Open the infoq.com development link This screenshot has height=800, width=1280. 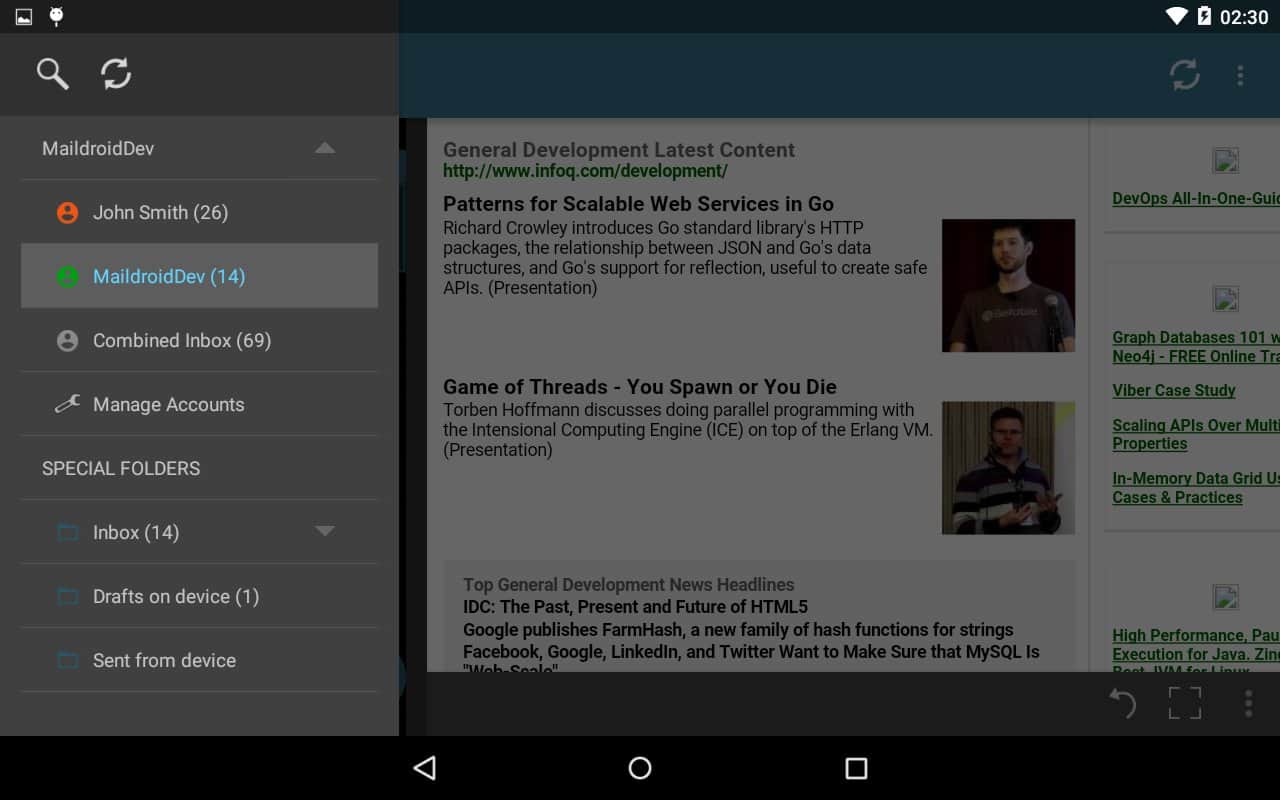585,171
